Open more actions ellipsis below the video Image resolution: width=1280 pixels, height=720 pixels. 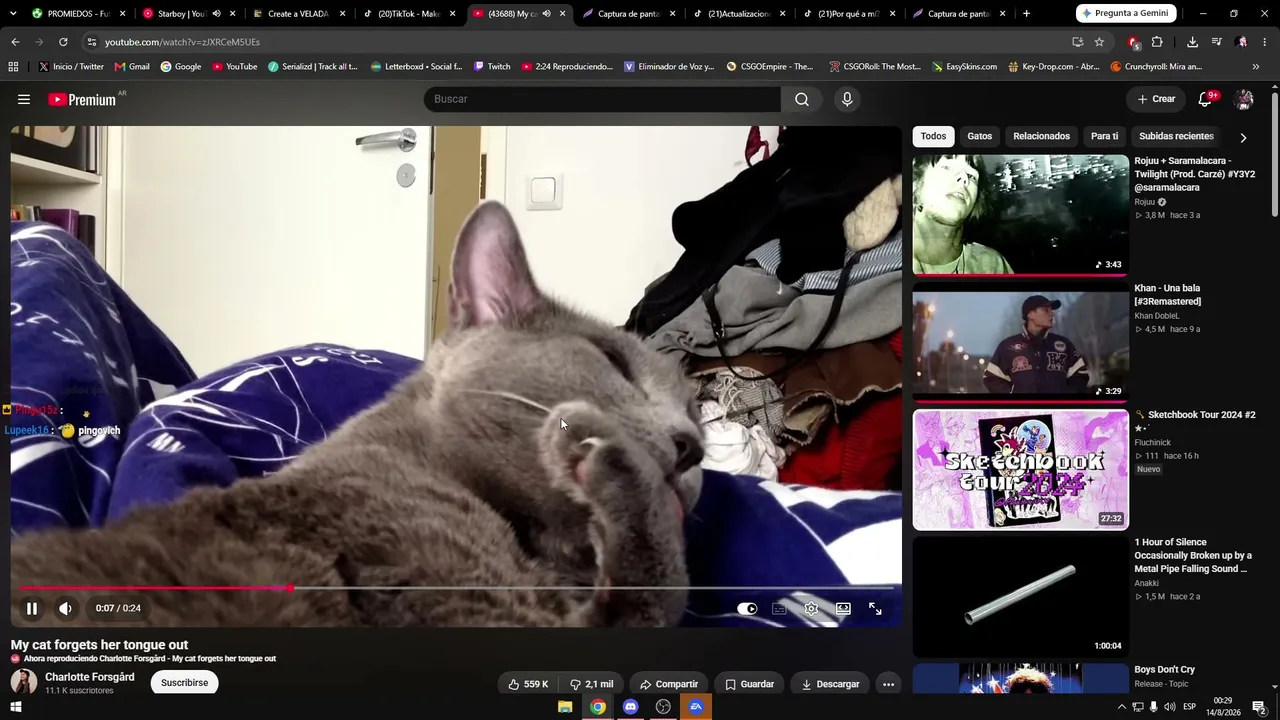pyautogui.click(x=888, y=684)
